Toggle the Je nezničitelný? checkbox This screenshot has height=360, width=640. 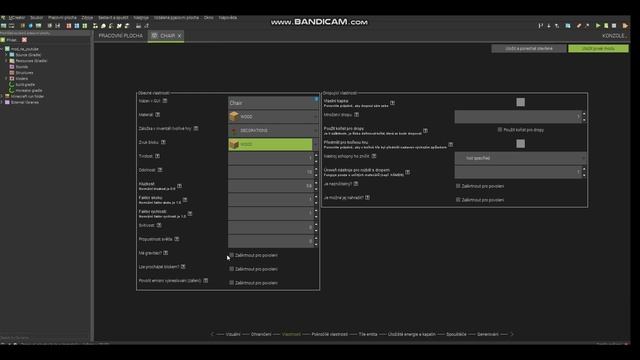[458, 186]
